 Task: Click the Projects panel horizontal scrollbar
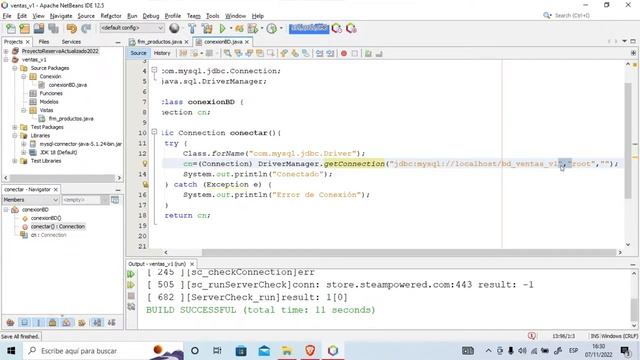pyautogui.click(x=62, y=178)
